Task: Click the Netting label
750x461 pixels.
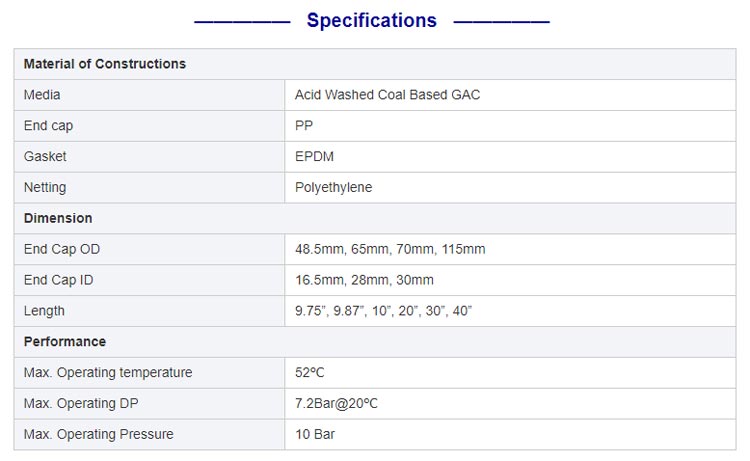Action: coord(45,187)
